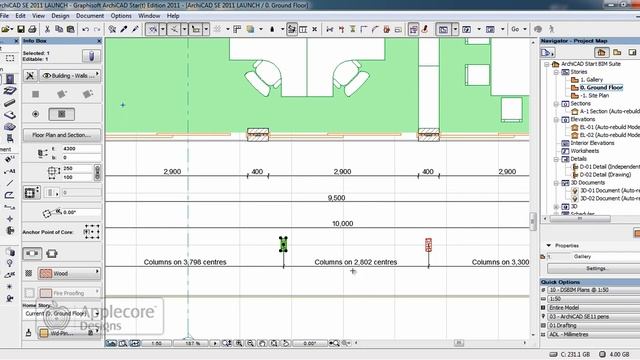Click the Zoom In magnifier icon
Screen dimensions: 640x360
click(239, 344)
